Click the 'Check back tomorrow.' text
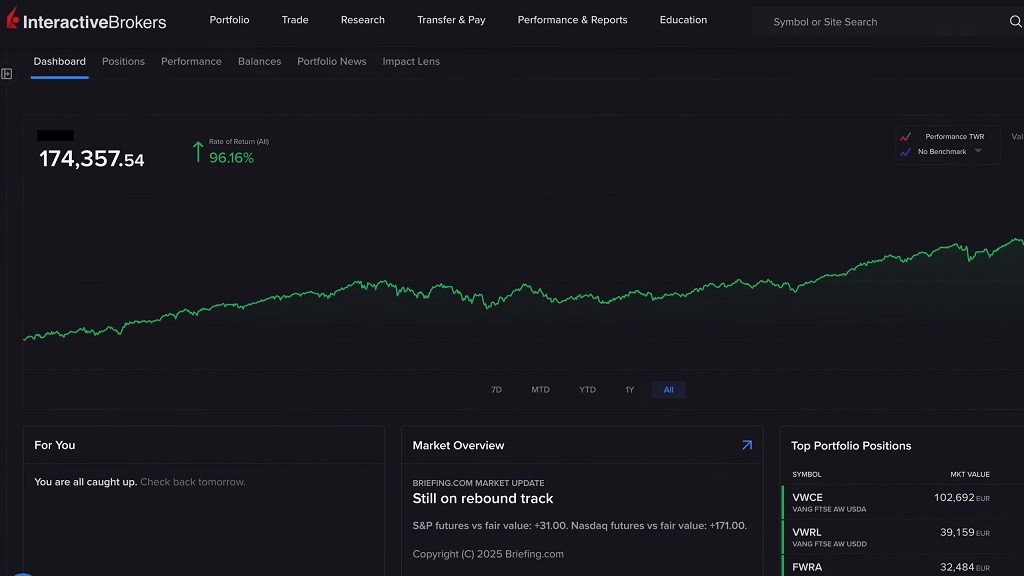Viewport: 1024px width, 576px height. (193, 482)
